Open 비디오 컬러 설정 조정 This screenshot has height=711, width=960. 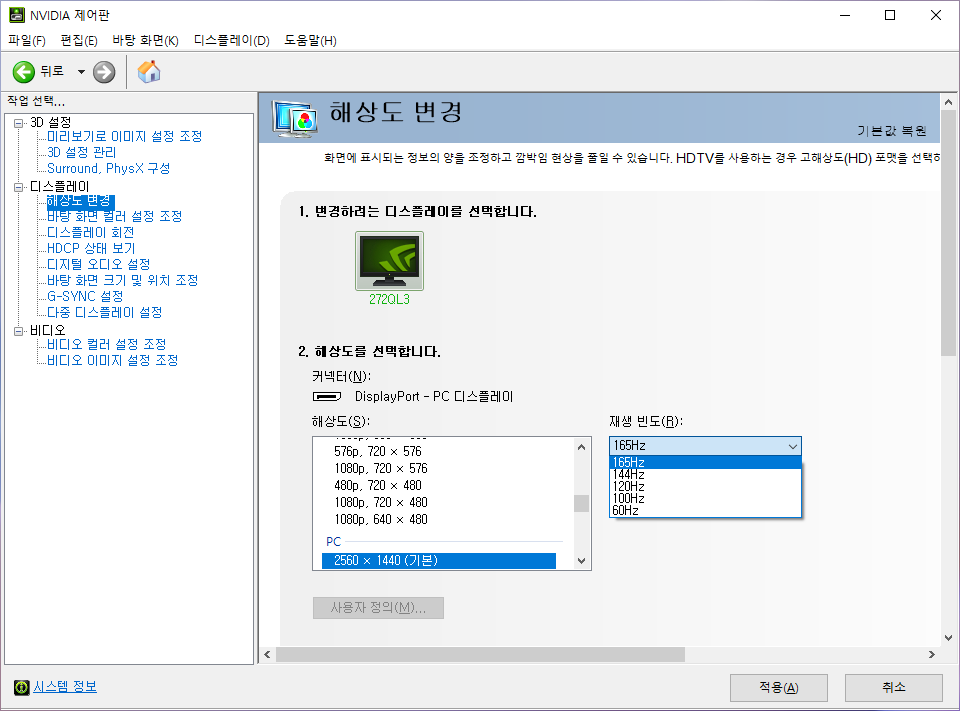pos(107,344)
